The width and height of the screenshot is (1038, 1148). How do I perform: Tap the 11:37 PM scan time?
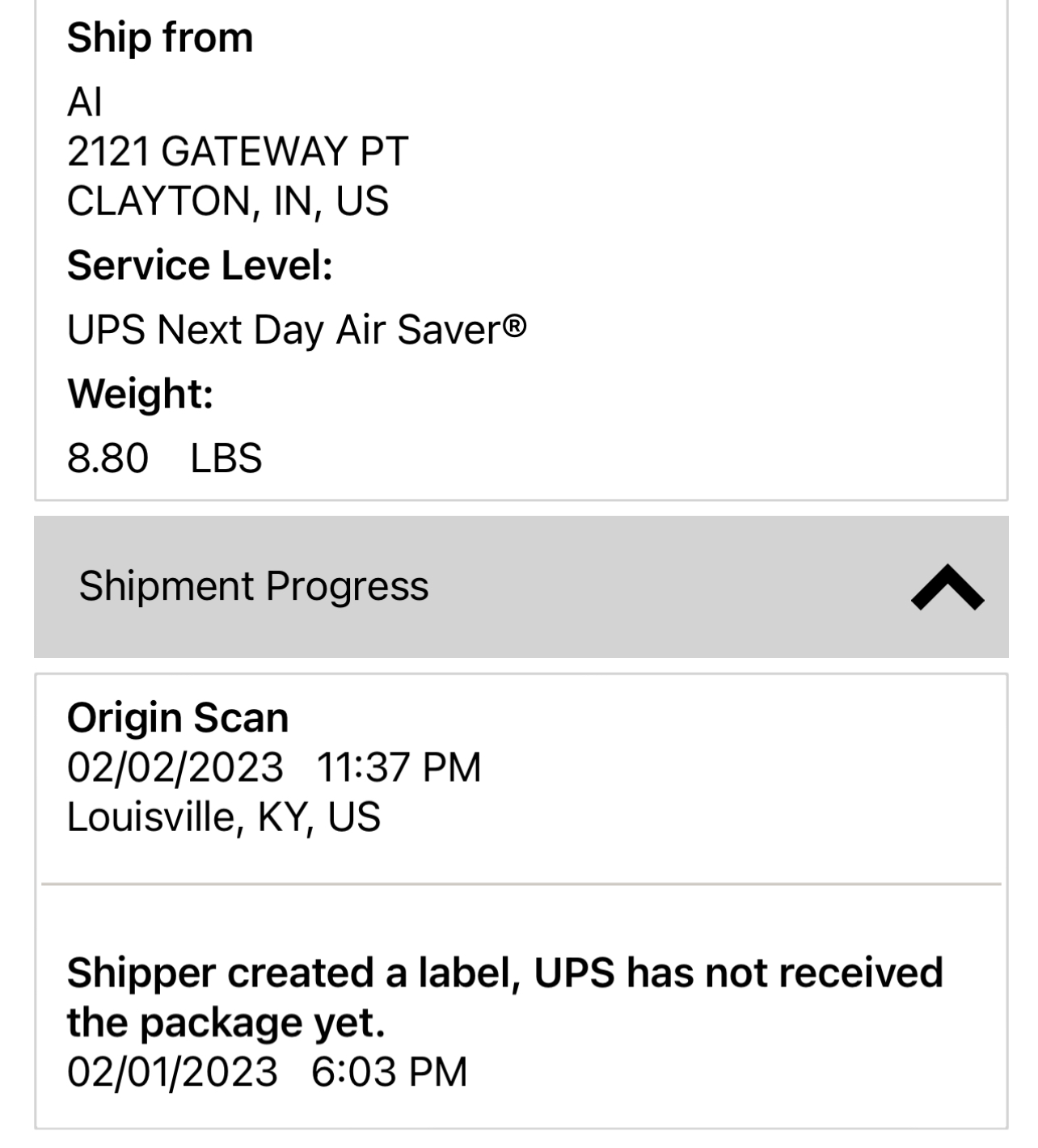pos(399,766)
